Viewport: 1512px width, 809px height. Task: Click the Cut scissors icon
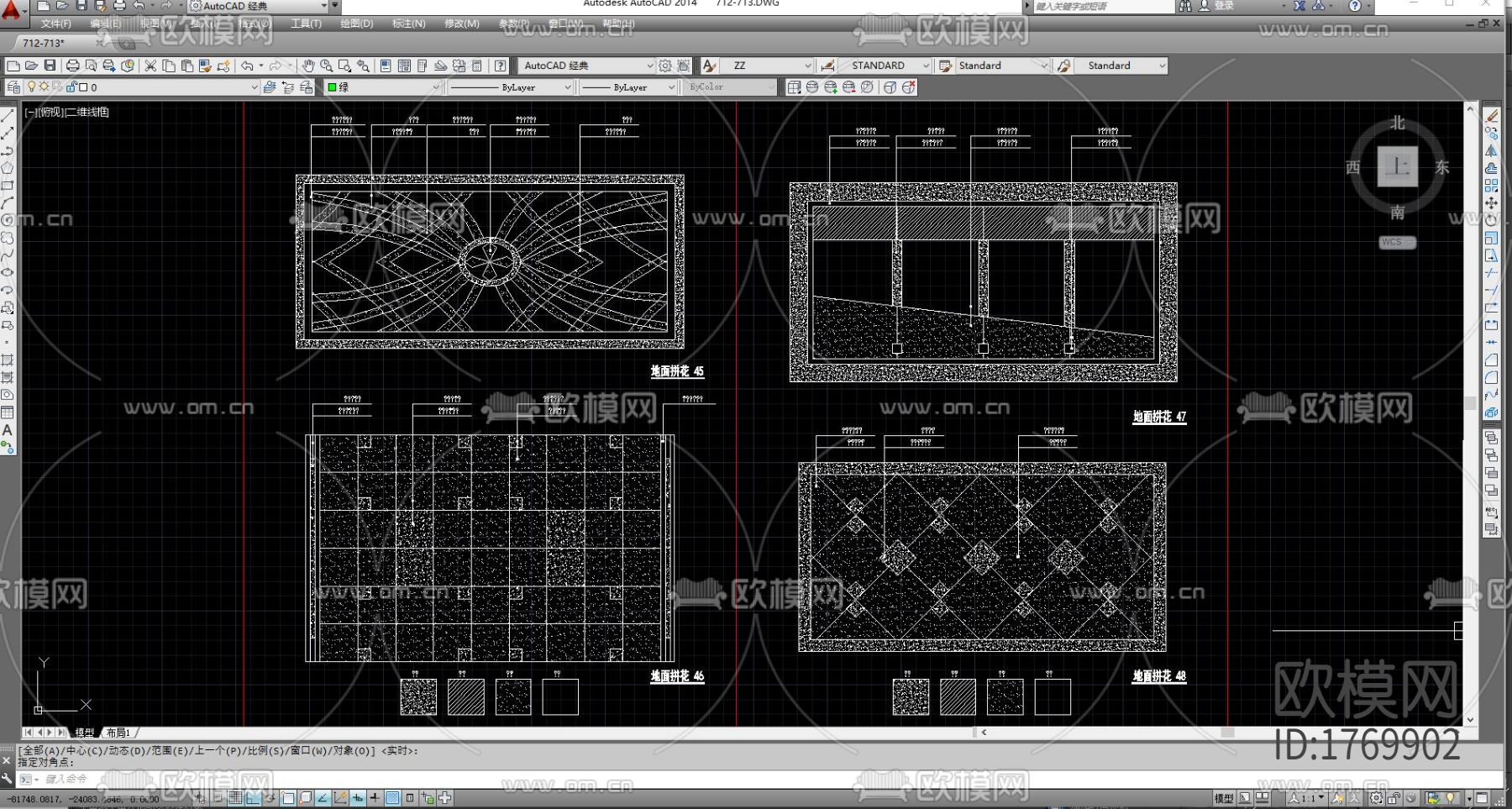click(150, 66)
